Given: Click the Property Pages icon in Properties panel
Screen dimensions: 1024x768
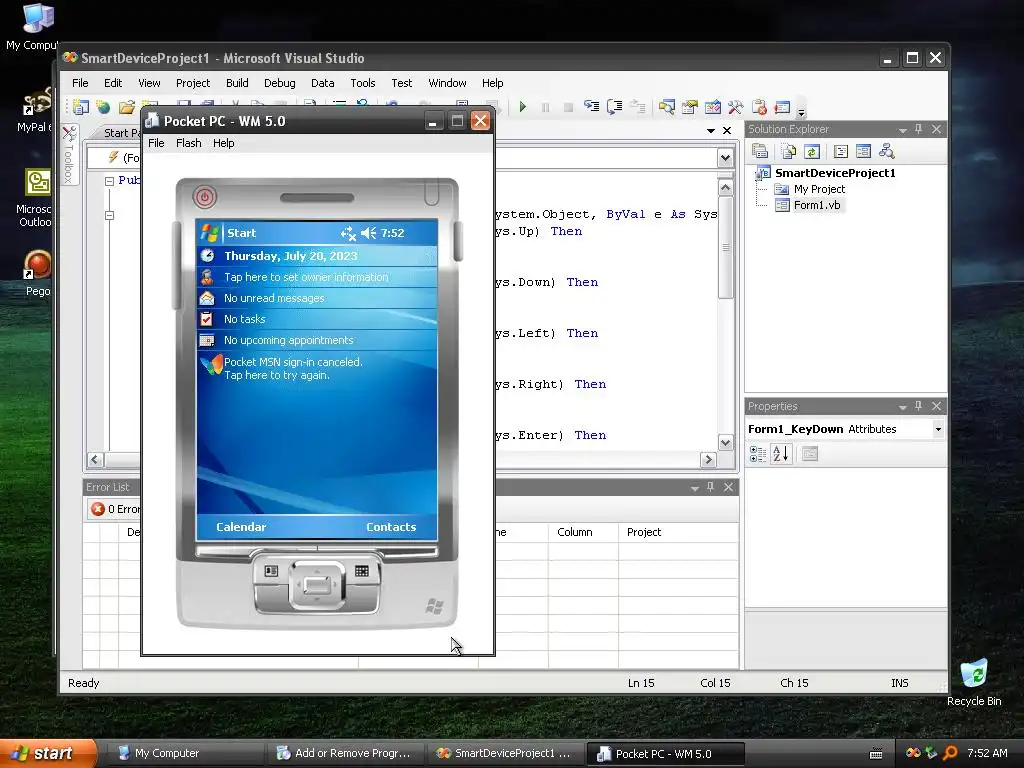Looking at the screenshot, I should [x=810, y=454].
